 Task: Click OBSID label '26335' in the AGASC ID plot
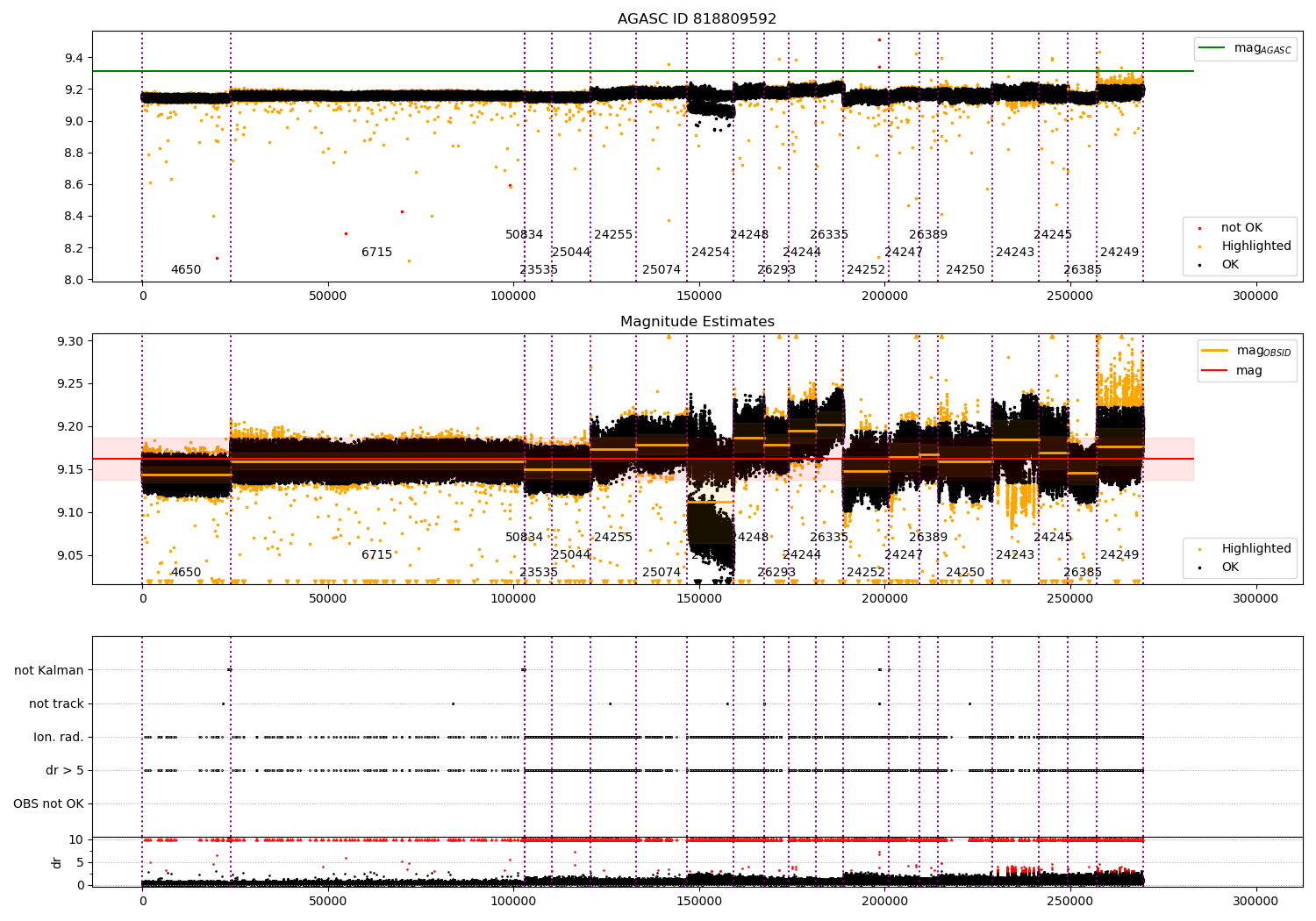(829, 235)
